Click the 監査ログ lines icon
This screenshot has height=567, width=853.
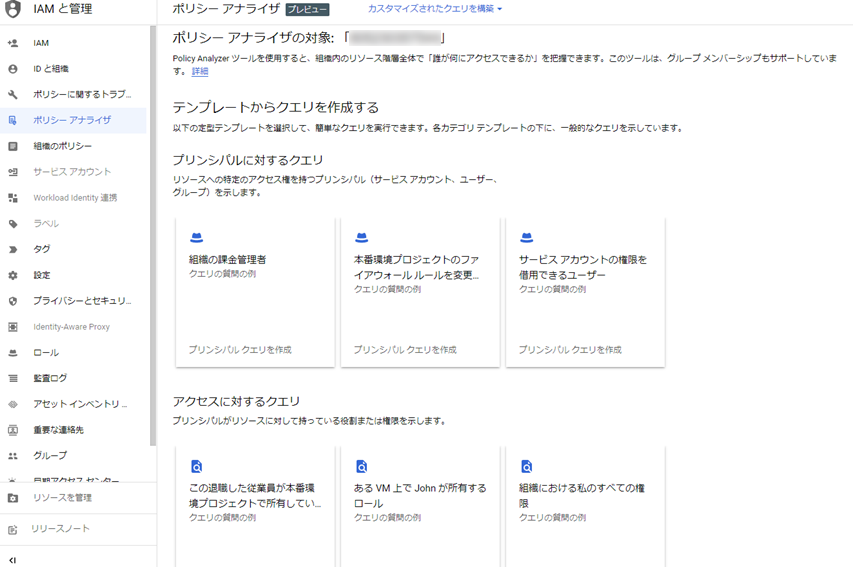tap(13, 378)
